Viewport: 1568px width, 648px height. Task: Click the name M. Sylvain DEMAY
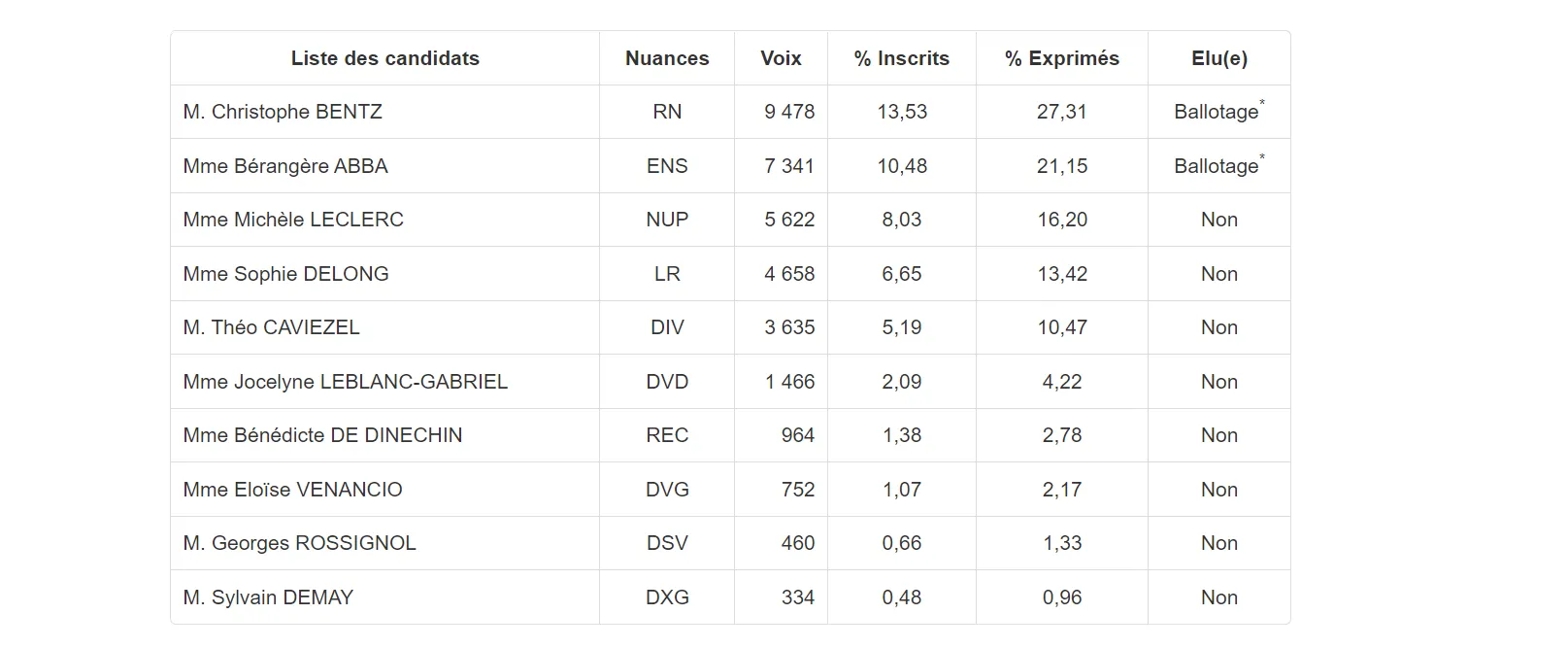coord(268,597)
